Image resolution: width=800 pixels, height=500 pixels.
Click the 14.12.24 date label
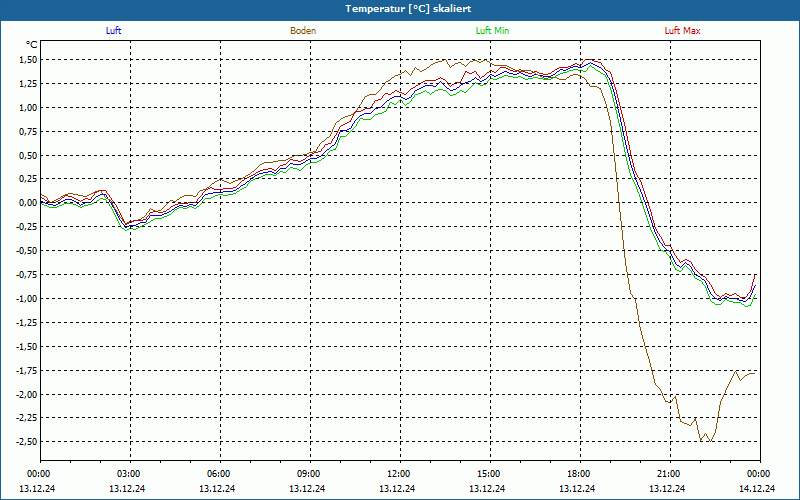(x=757, y=488)
